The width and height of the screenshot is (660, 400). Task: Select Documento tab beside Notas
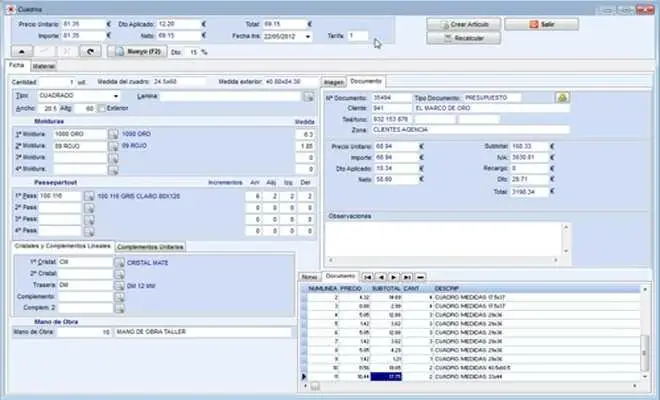(x=340, y=276)
